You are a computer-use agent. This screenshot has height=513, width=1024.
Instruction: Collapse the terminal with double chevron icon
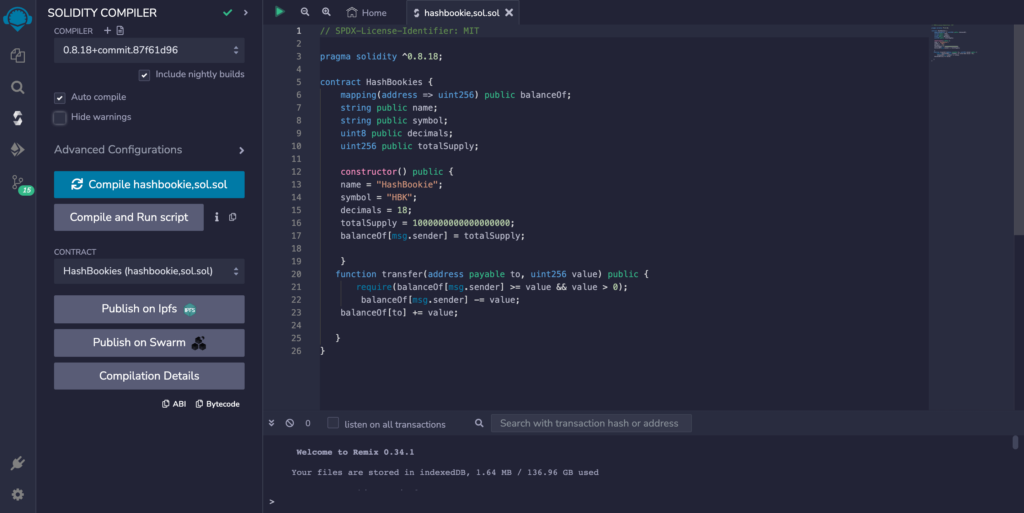(x=272, y=423)
